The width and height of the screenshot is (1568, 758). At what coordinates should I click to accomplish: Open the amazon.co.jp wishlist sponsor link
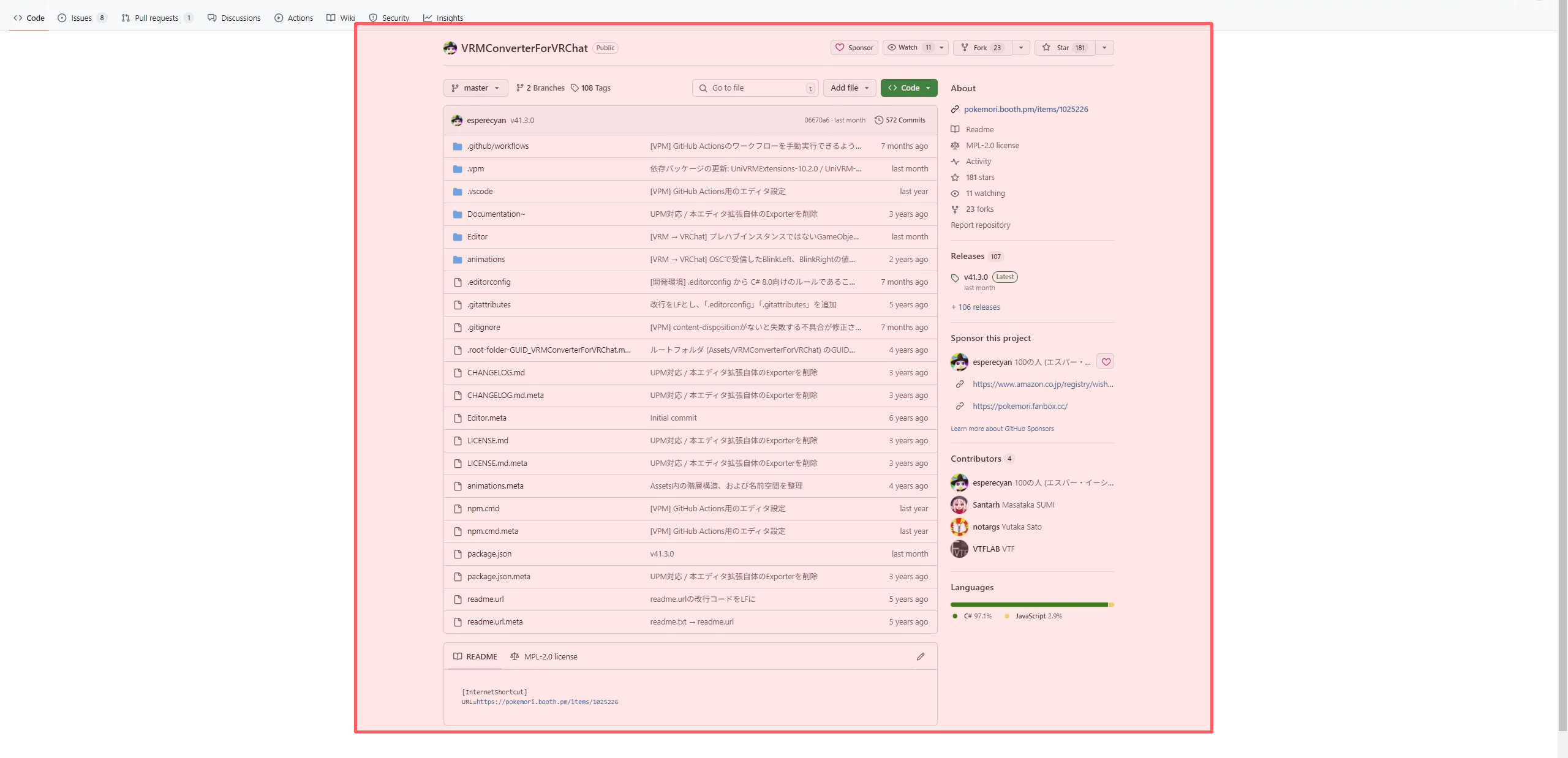pyautogui.click(x=1042, y=385)
